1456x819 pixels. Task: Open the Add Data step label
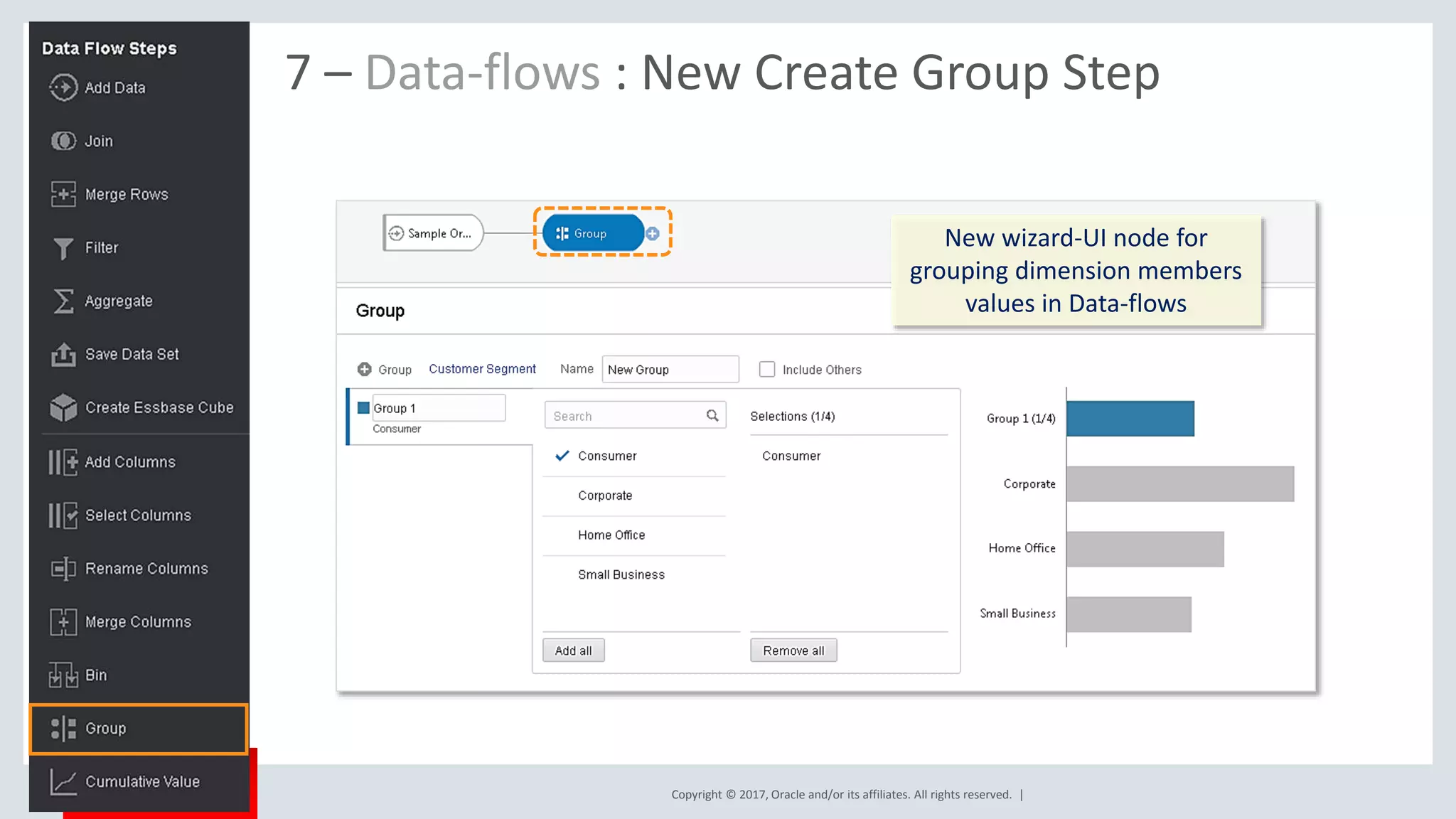pos(115,88)
